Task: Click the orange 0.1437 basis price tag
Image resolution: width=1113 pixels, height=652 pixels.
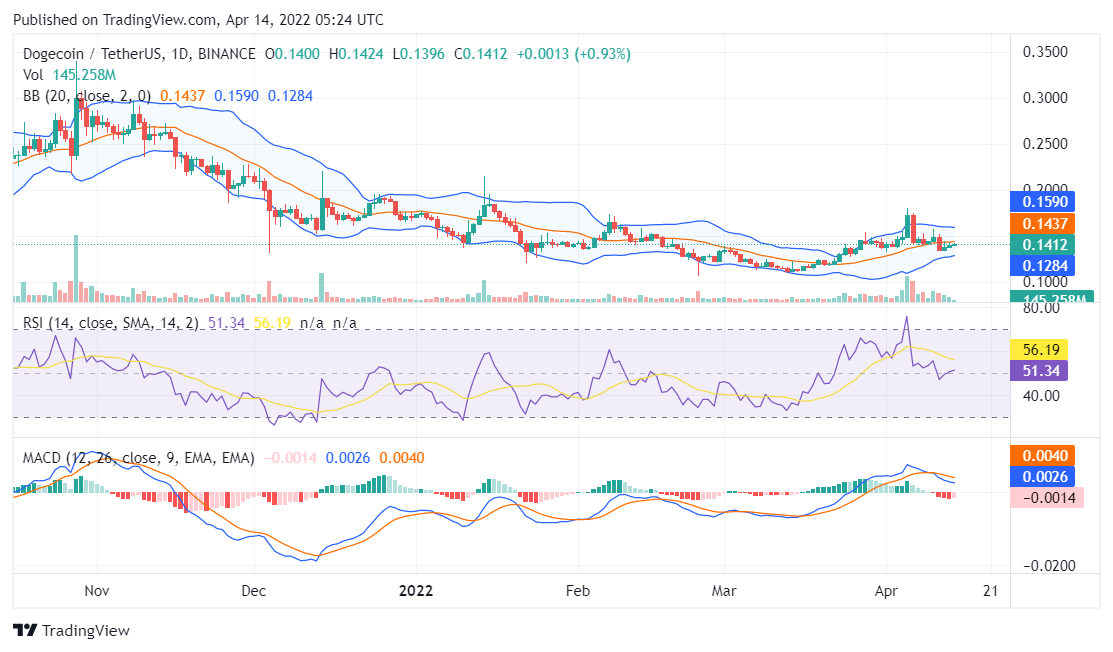Action: click(1046, 223)
